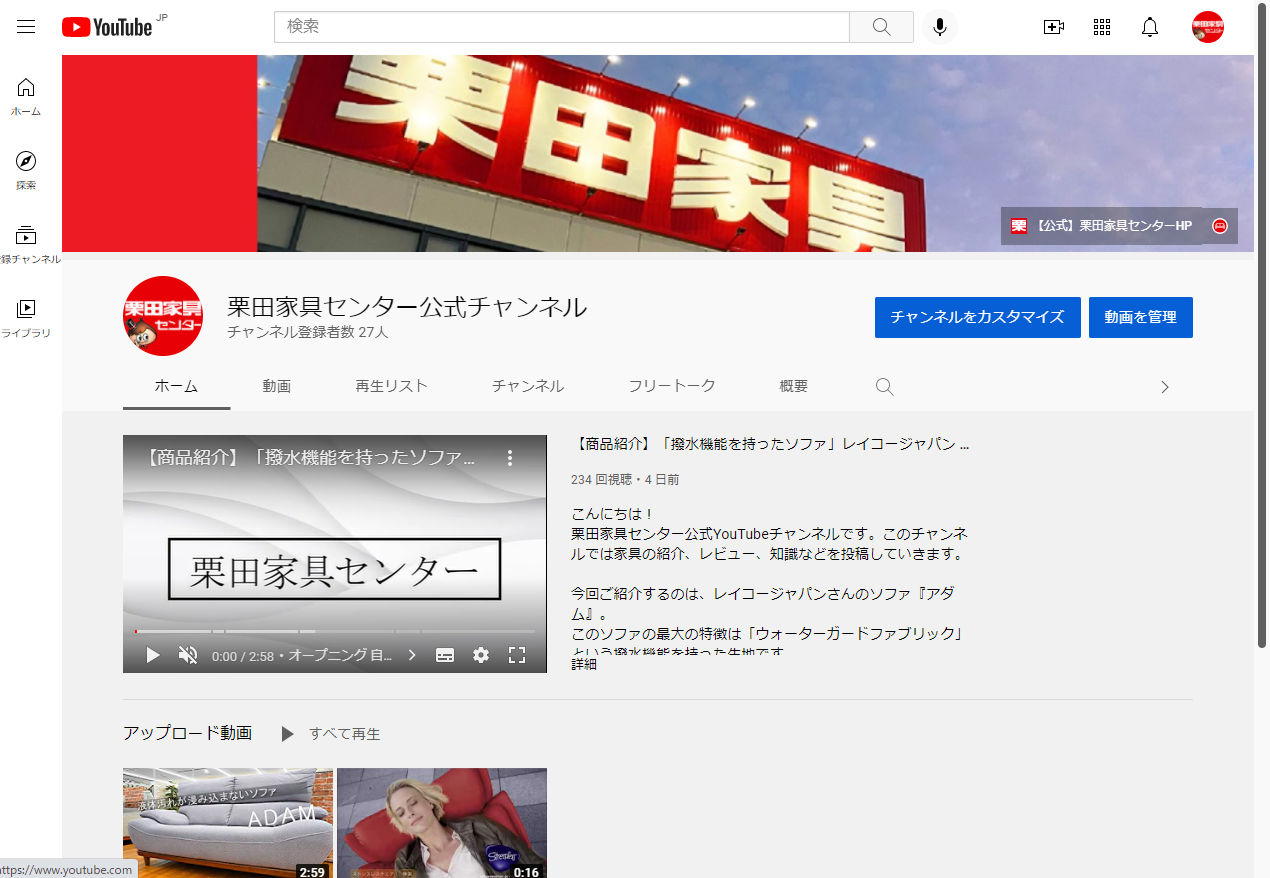Open Subscriptions in the sidebar
The image size is (1270, 878).
click(x=26, y=245)
